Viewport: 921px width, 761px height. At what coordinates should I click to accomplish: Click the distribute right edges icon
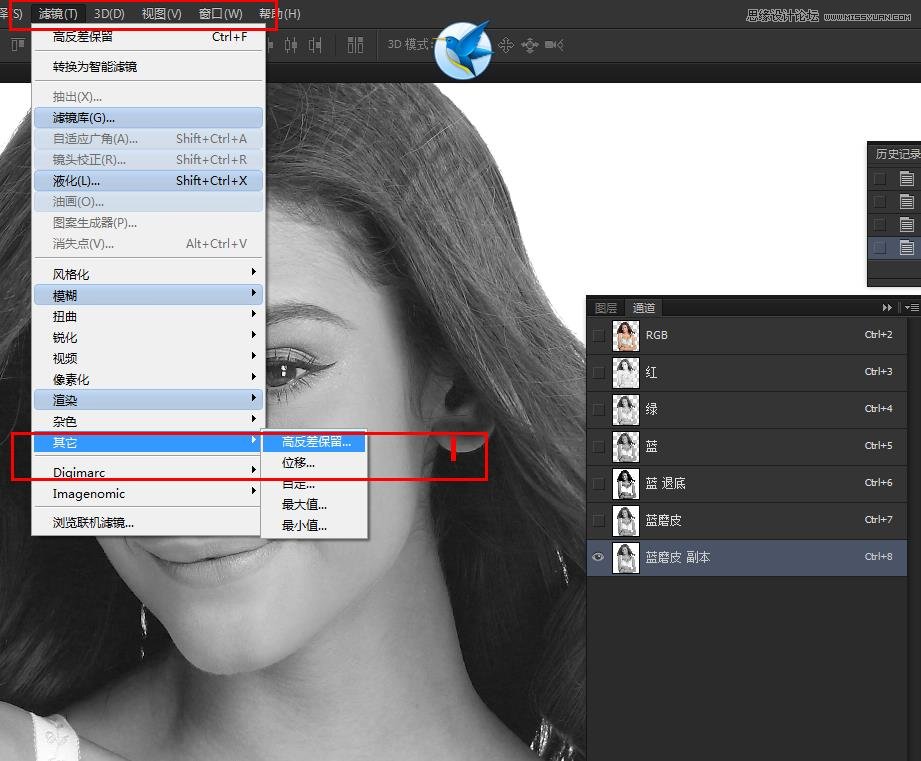pyautogui.click(x=315, y=45)
